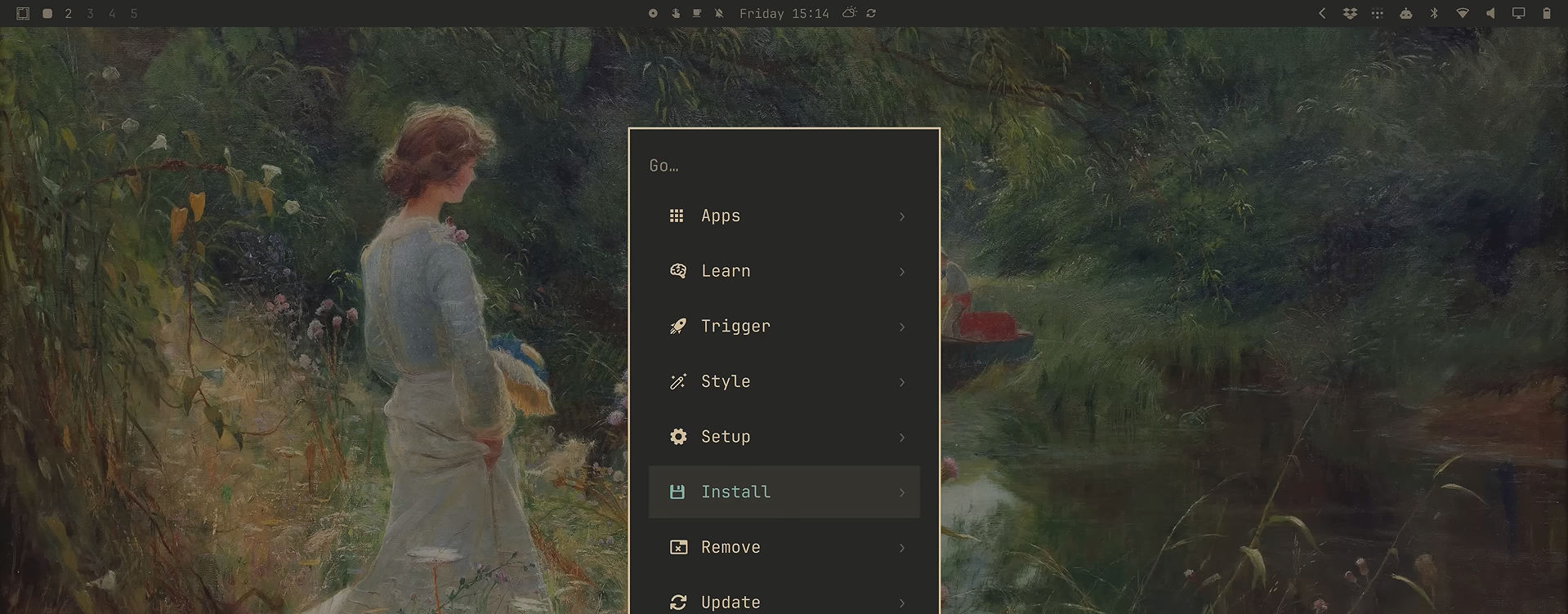1568x614 pixels.
Task: Choose the Style menu entry
Action: [784, 381]
